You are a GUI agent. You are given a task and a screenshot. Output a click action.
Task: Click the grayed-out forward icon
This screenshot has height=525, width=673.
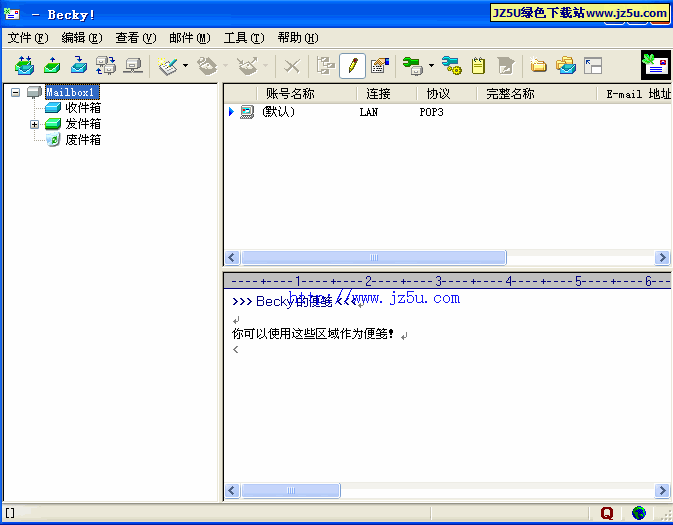tap(247, 66)
